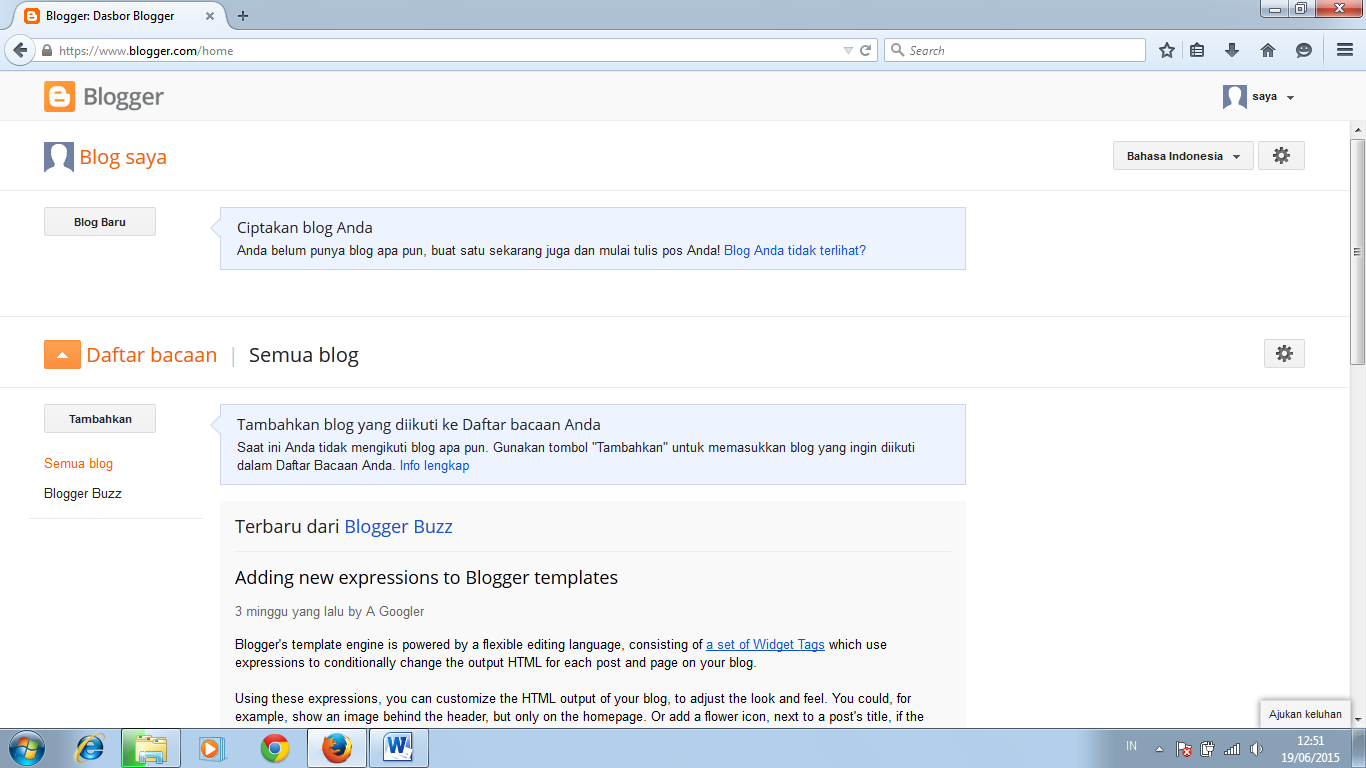Click the Hello chat smiley icon

(1303, 50)
